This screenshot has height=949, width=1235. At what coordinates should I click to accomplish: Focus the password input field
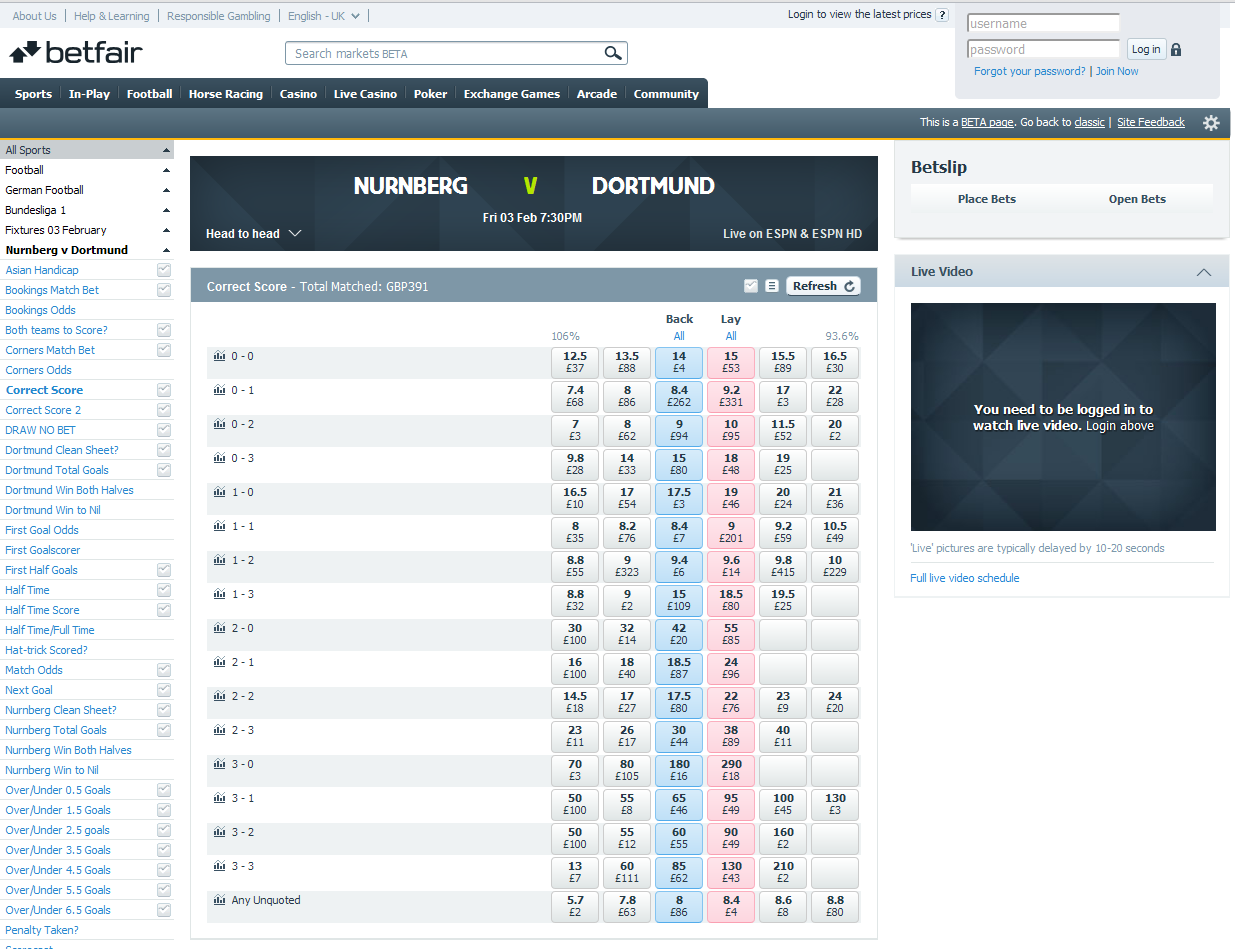[1044, 49]
